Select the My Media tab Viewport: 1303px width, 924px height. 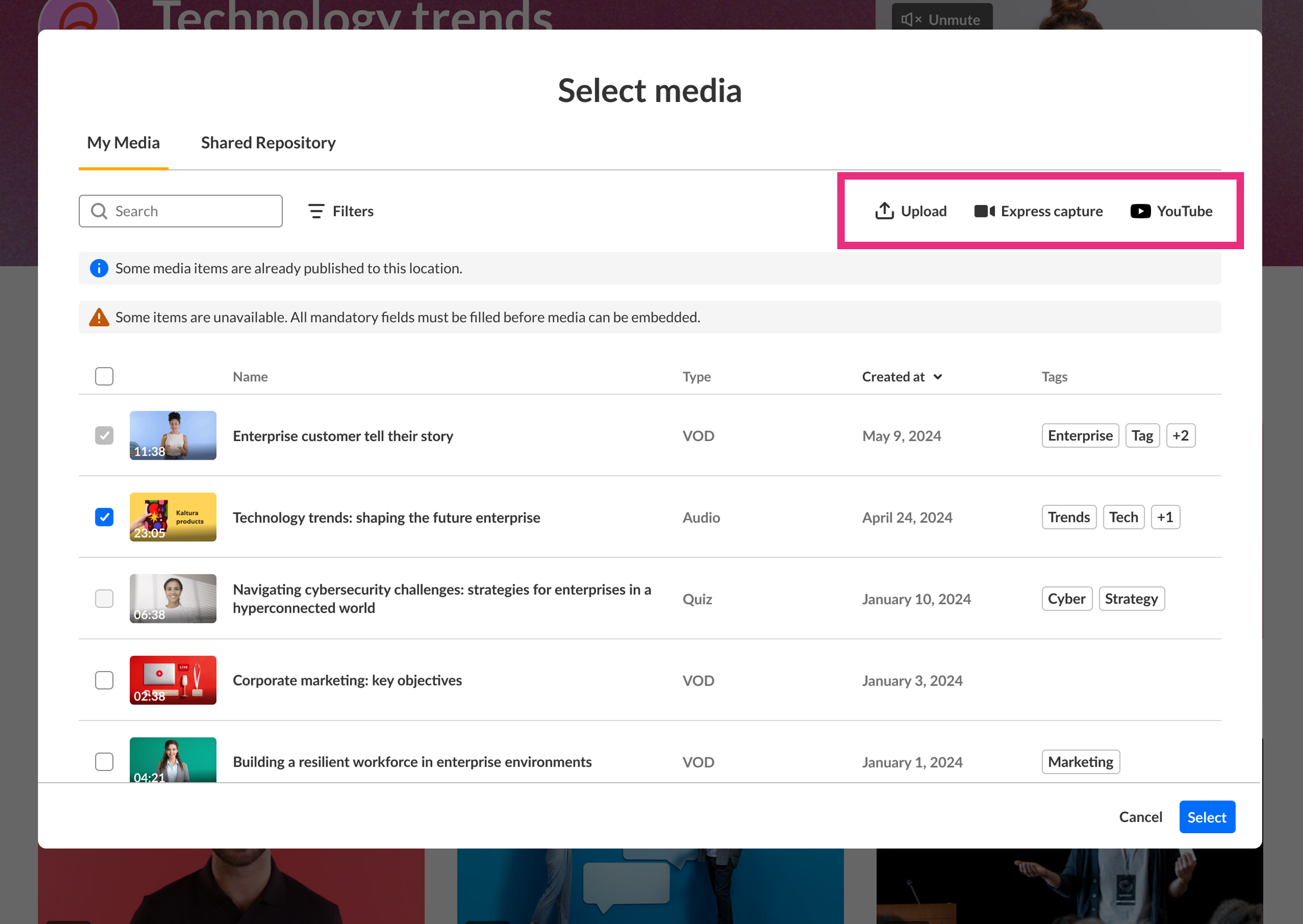[x=123, y=142]
